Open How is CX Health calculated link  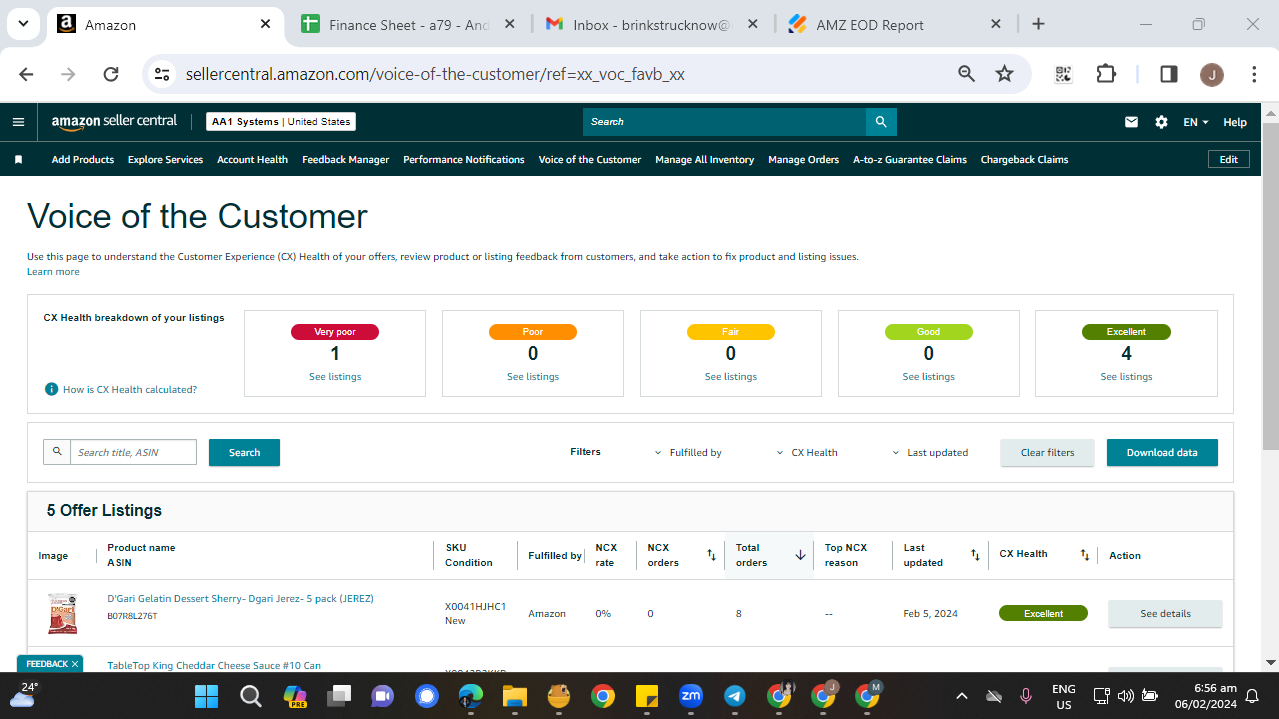130,389
